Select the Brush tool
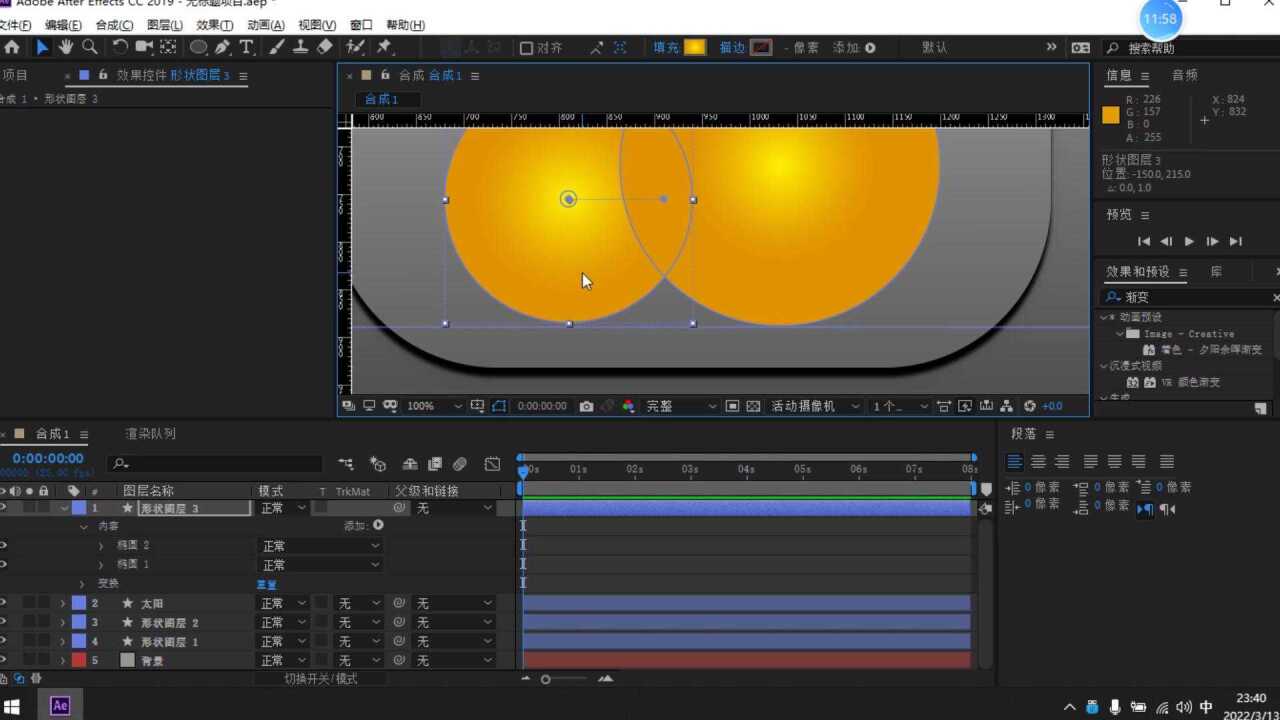1280x720 pixels. coord(277,47)
